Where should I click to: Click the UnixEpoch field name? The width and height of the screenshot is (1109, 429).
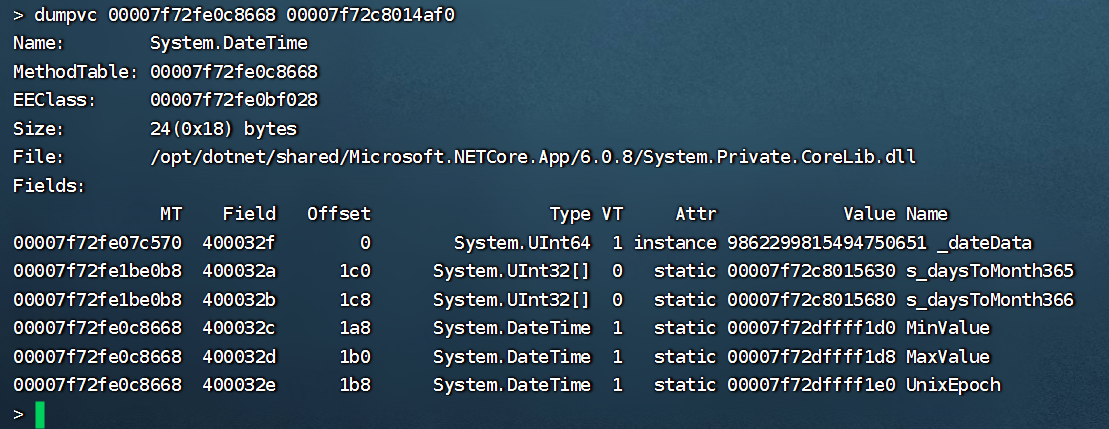pyautogui.click(x=953, y=385)
